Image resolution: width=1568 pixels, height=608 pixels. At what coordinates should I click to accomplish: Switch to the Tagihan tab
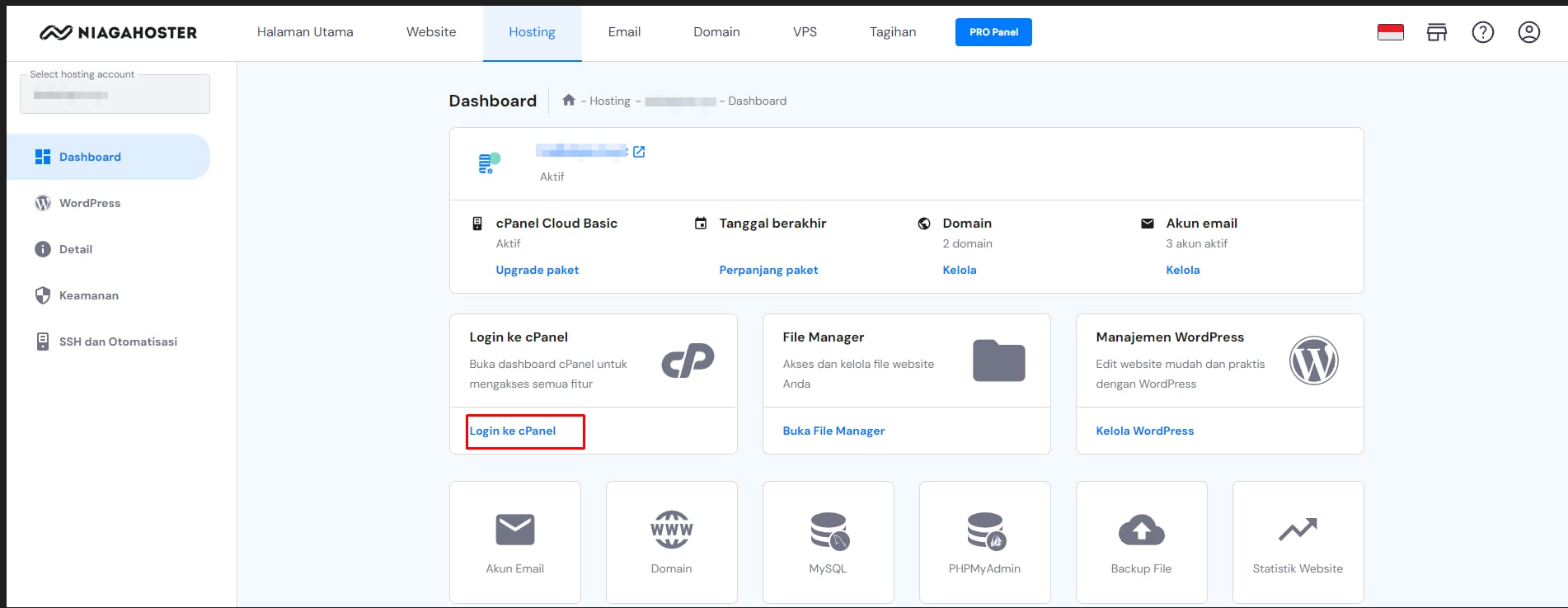[x=892, y=32]
